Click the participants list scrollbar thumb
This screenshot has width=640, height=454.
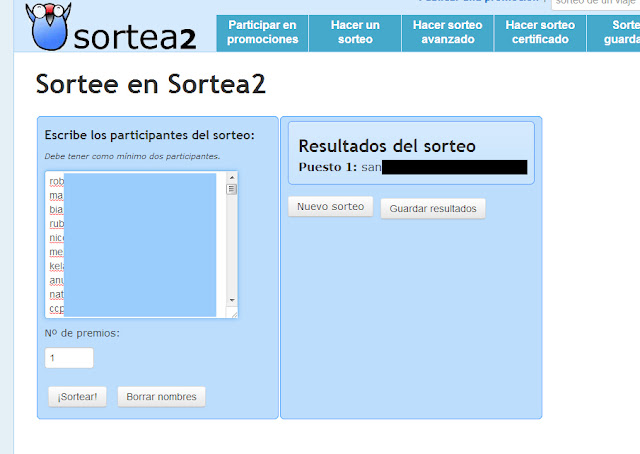(232, 189)
